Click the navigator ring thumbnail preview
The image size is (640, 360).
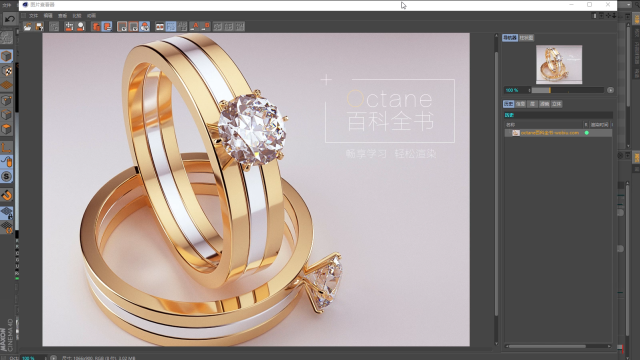pyautogui.click(x=559, y=64)
